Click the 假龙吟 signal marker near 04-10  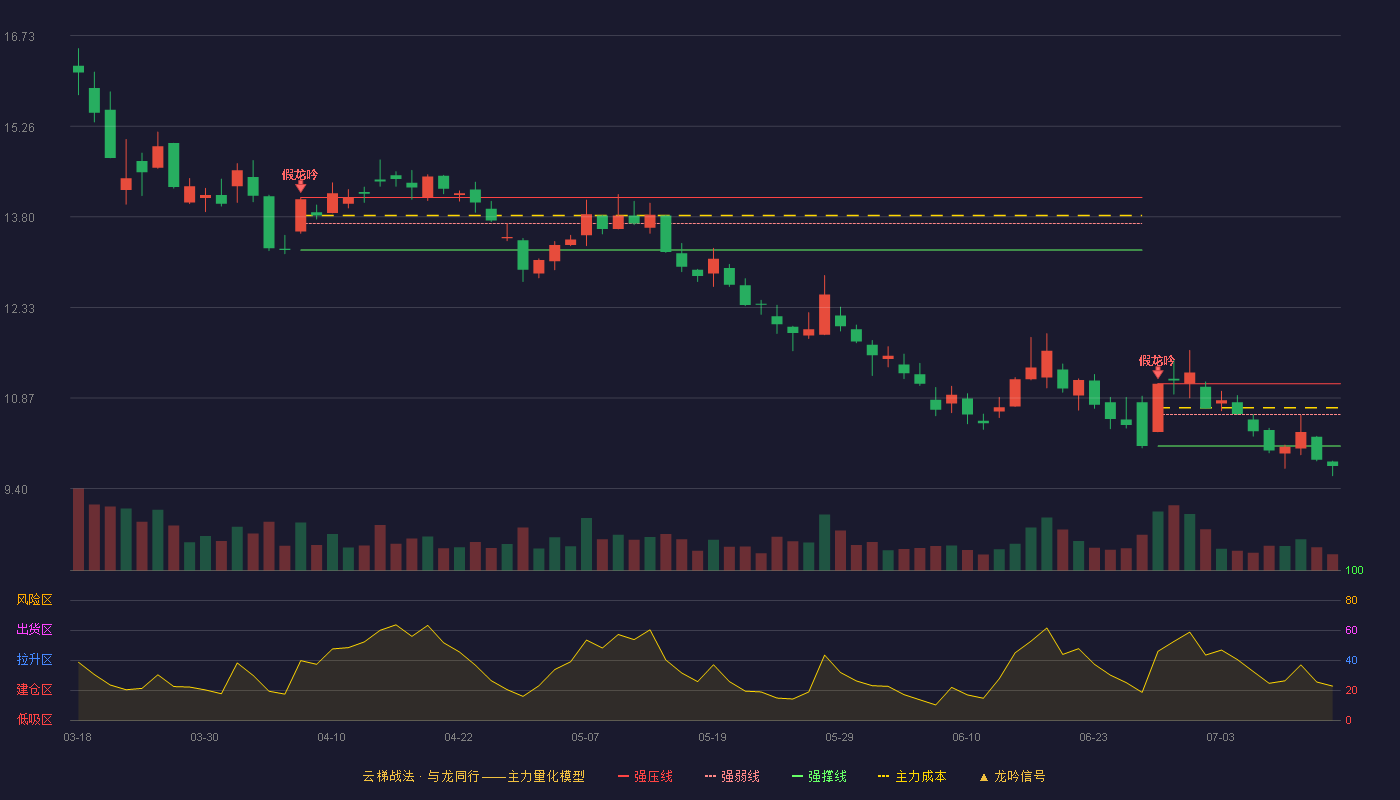click(x=300, y=180)
